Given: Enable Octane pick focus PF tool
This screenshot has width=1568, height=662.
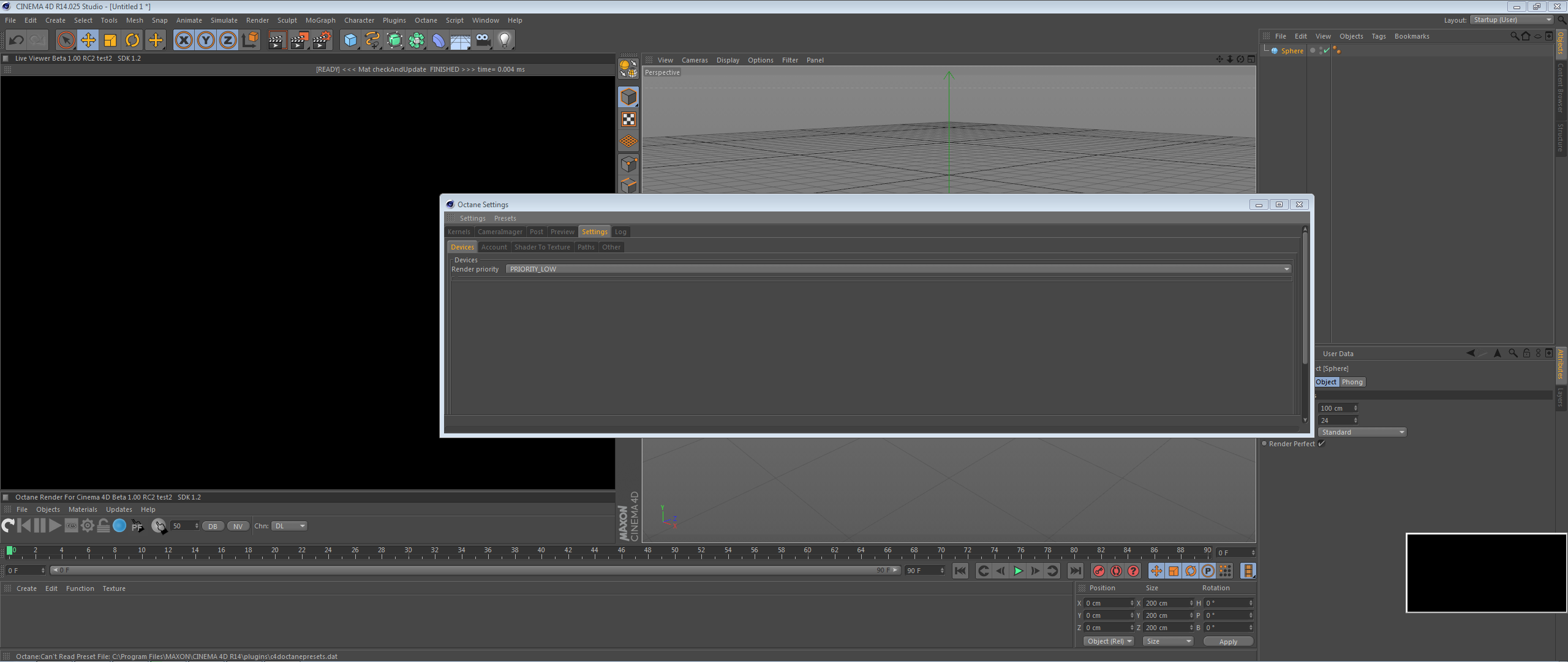Looking at the screenshot, I should point(137,526).
